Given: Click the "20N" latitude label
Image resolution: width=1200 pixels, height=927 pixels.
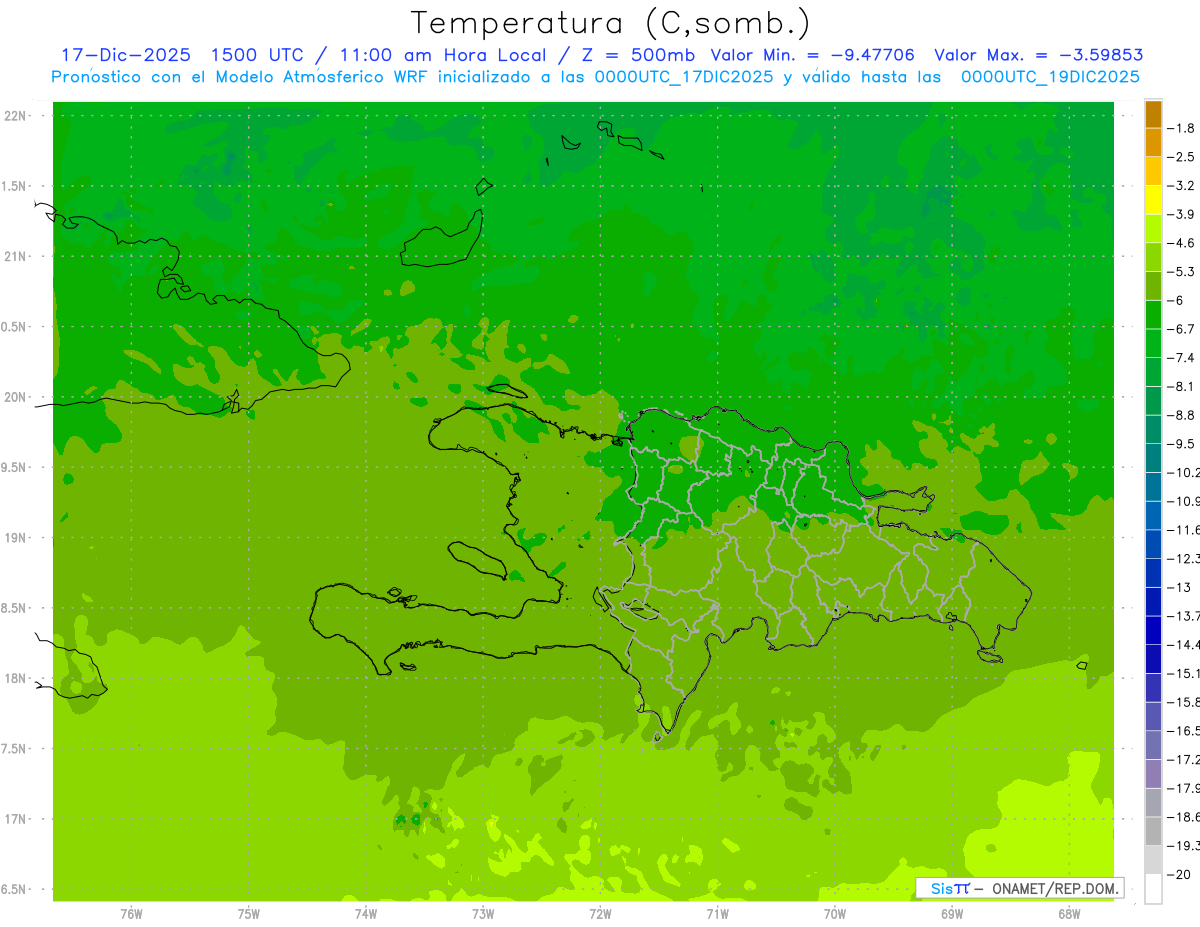Looking at the screenshot, I should (16, 397).
